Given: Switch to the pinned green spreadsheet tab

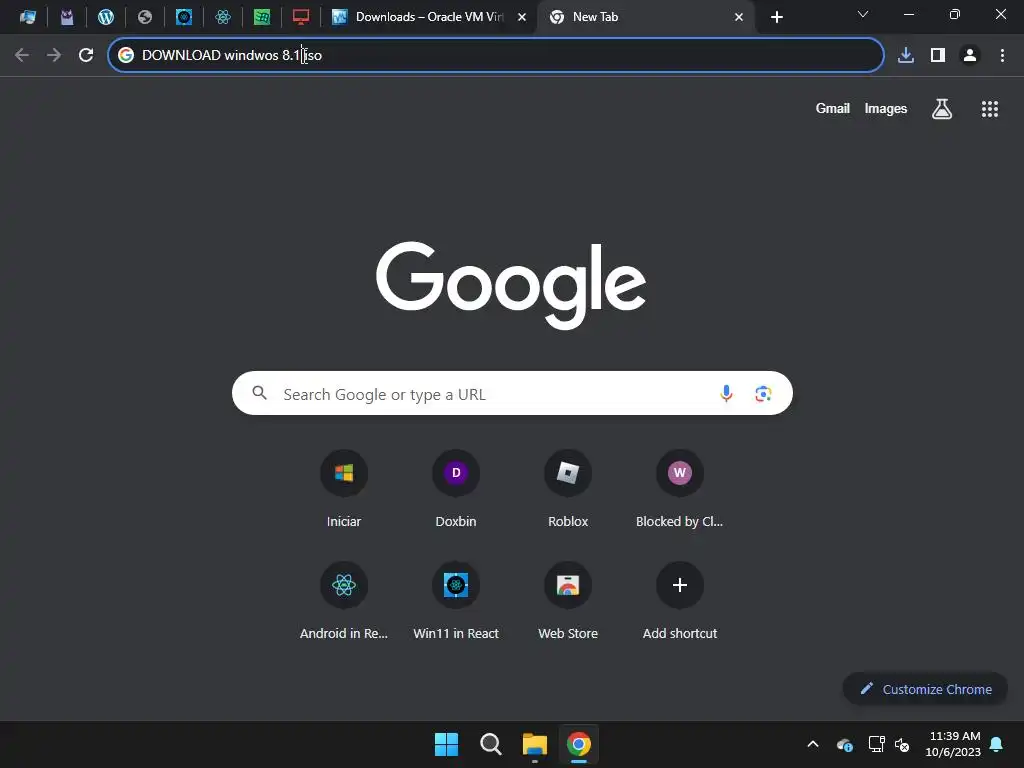Looking at the screenshot, I should coord(262,17).
